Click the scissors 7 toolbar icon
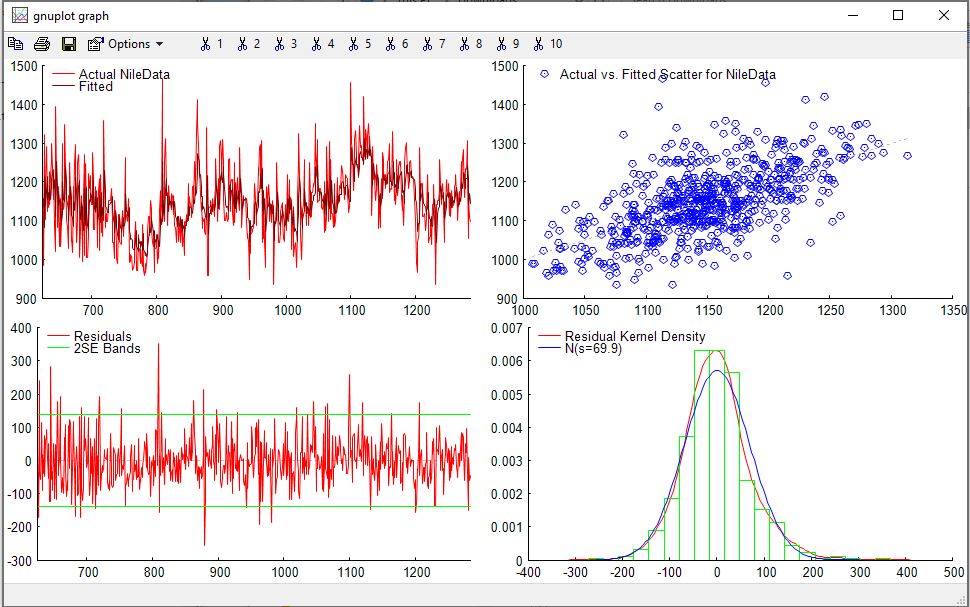 (x=433, y=44)
